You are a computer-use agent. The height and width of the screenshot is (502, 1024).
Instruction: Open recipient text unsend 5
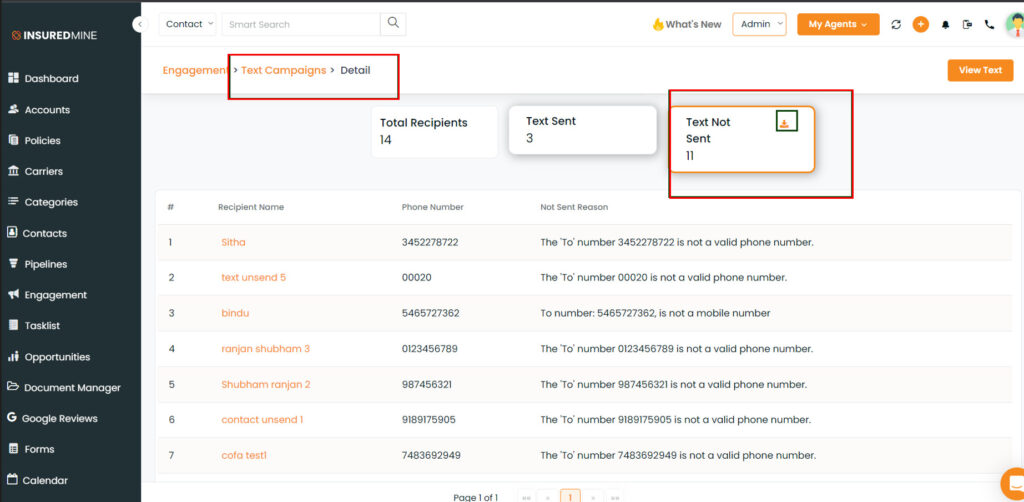point(253,277)
